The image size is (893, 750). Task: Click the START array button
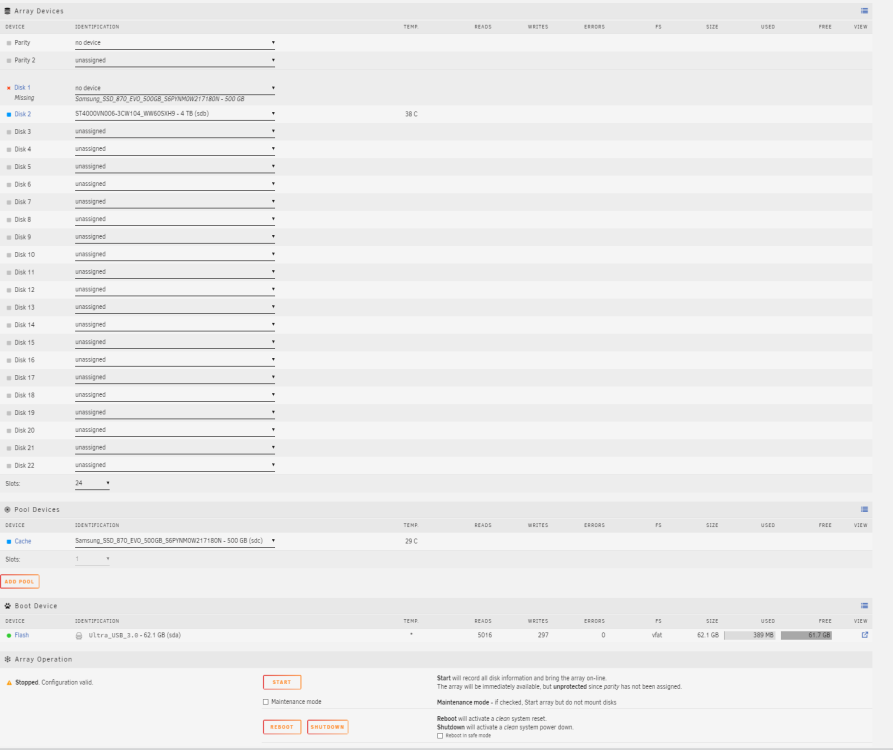coord(282,682)
